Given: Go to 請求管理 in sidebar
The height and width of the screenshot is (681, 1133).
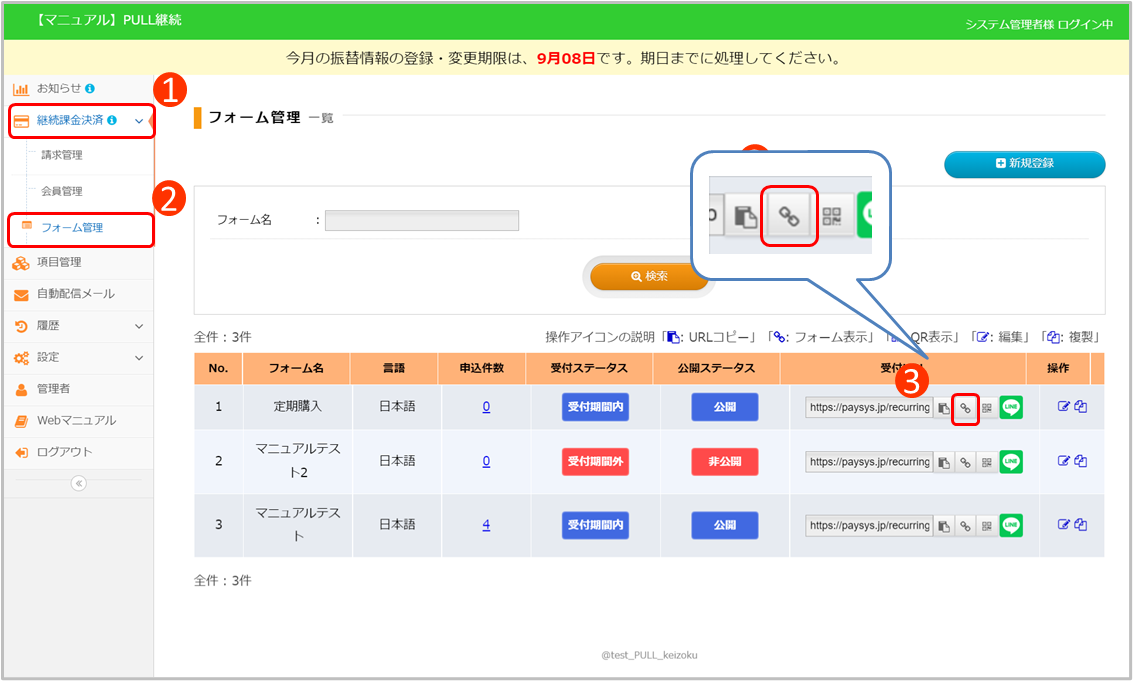Looking at the screenshot, I should pyautogui.click(x=62, y=155).
